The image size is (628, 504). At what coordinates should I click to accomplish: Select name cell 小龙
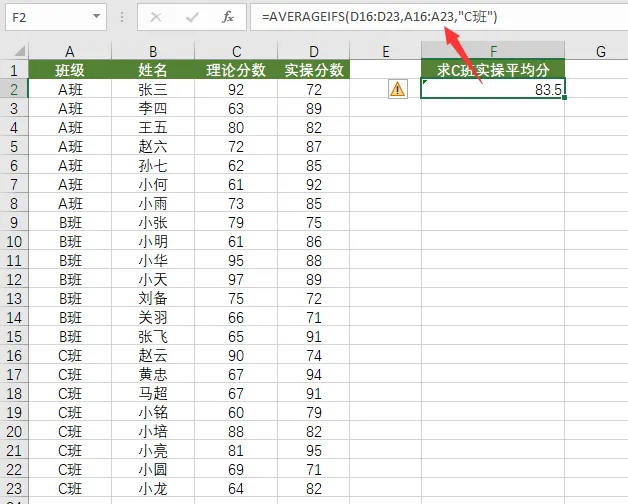[153, 488]
